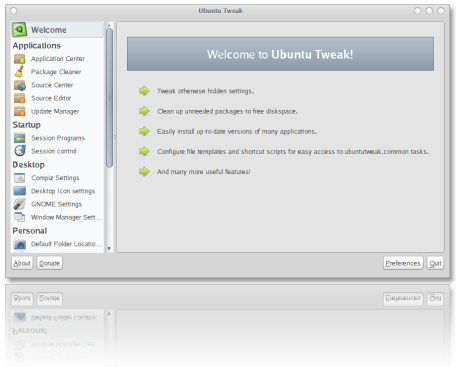Screen dimensions: 456x367
Task: Open Session control entry
Action: 57,151
